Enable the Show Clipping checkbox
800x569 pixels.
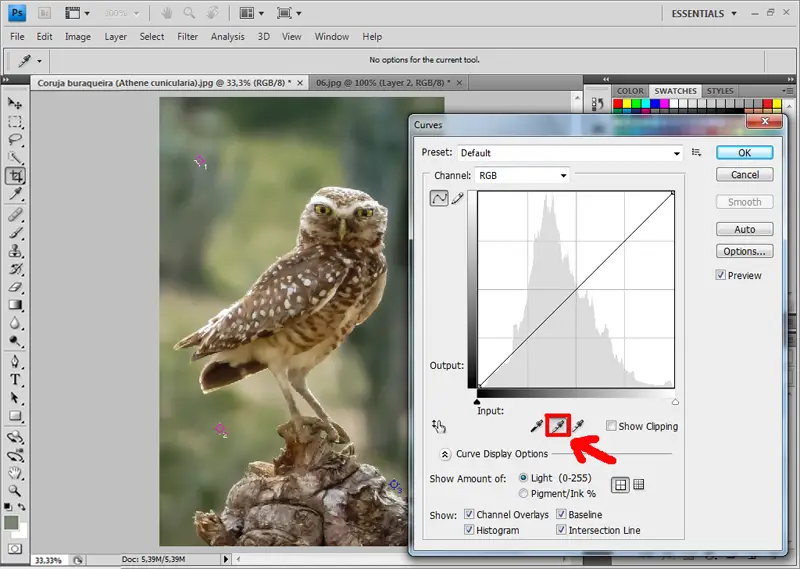[x=611, y=426]
